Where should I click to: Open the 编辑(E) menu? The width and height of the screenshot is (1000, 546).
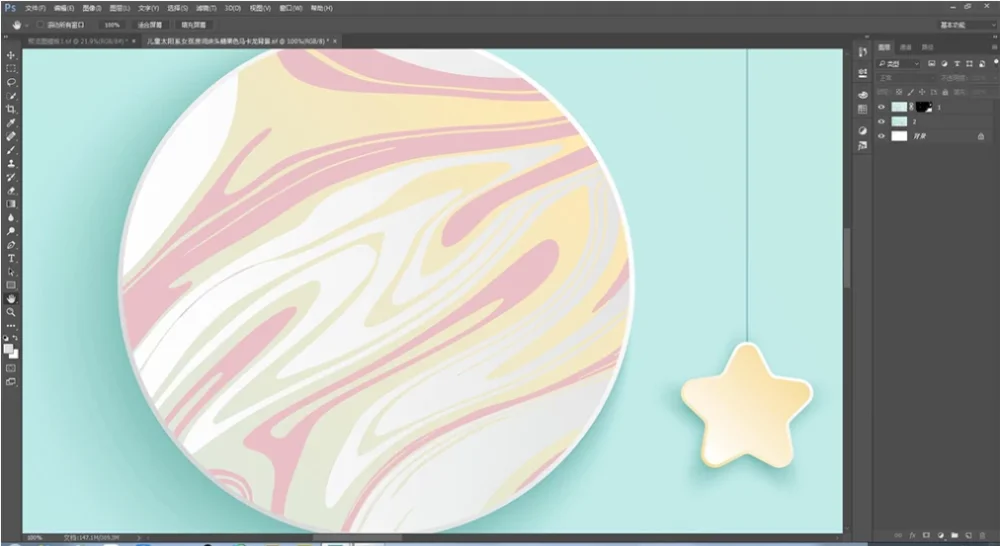[x=64, y=8]
